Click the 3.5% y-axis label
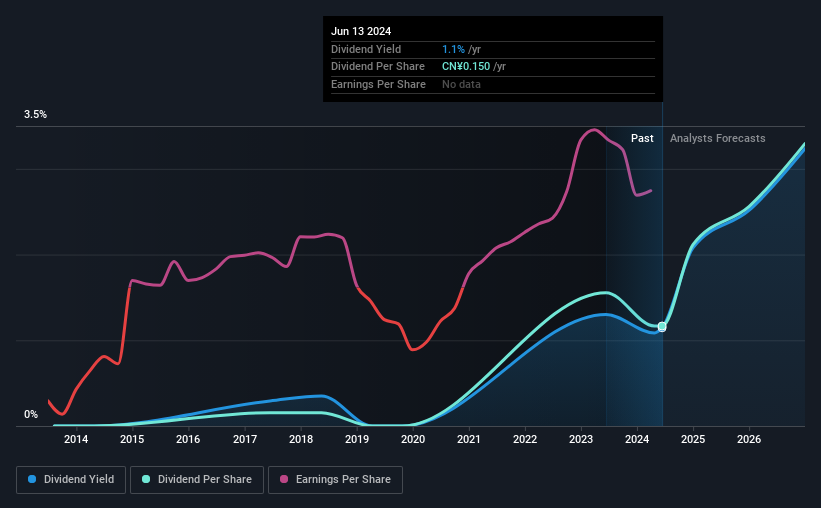This screenshot has width=821, height=508. click(x=35, y=114)
